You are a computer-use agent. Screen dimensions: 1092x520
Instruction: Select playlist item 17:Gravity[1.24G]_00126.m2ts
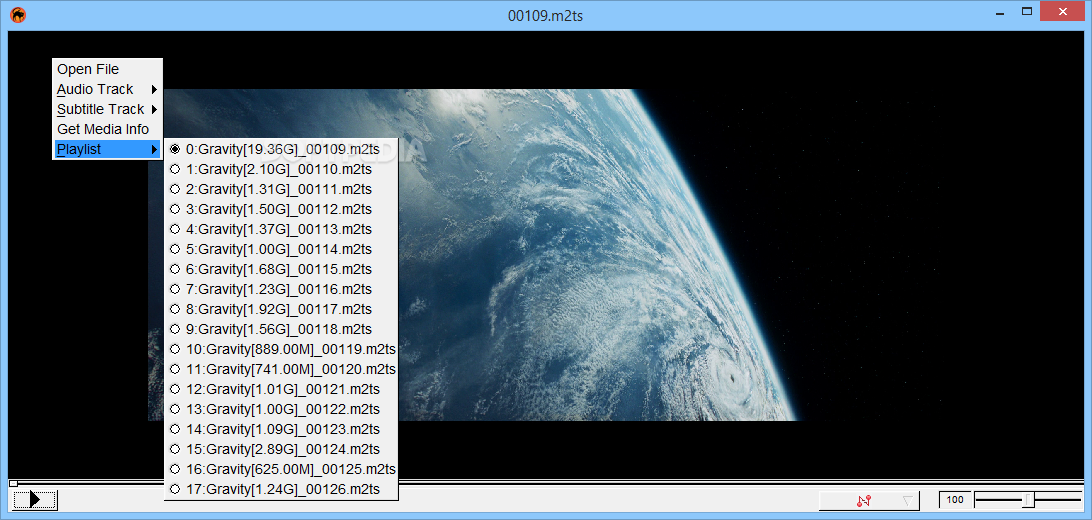(x=281, y=489)
